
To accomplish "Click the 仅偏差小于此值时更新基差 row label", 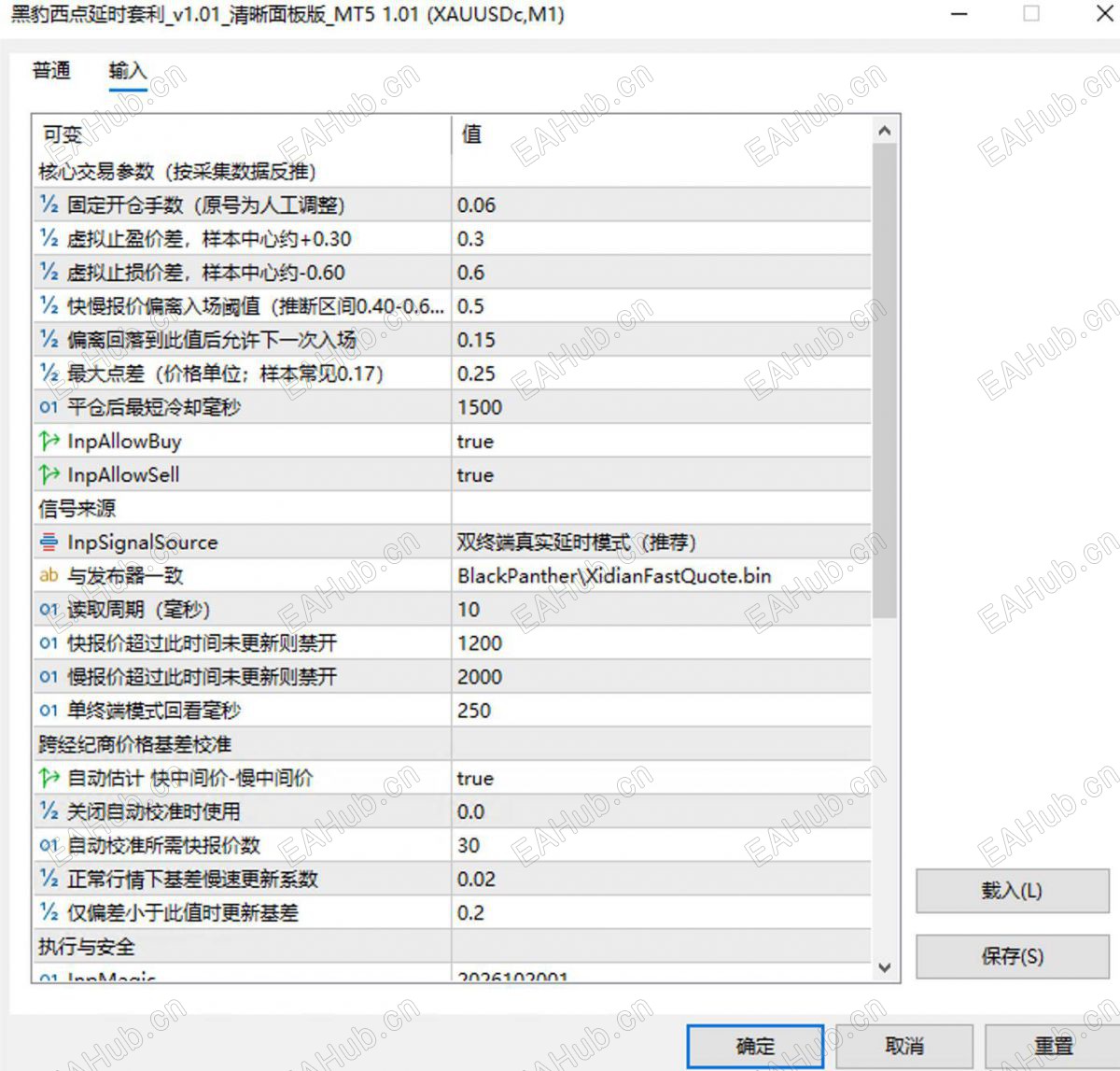I will point(183,913).
